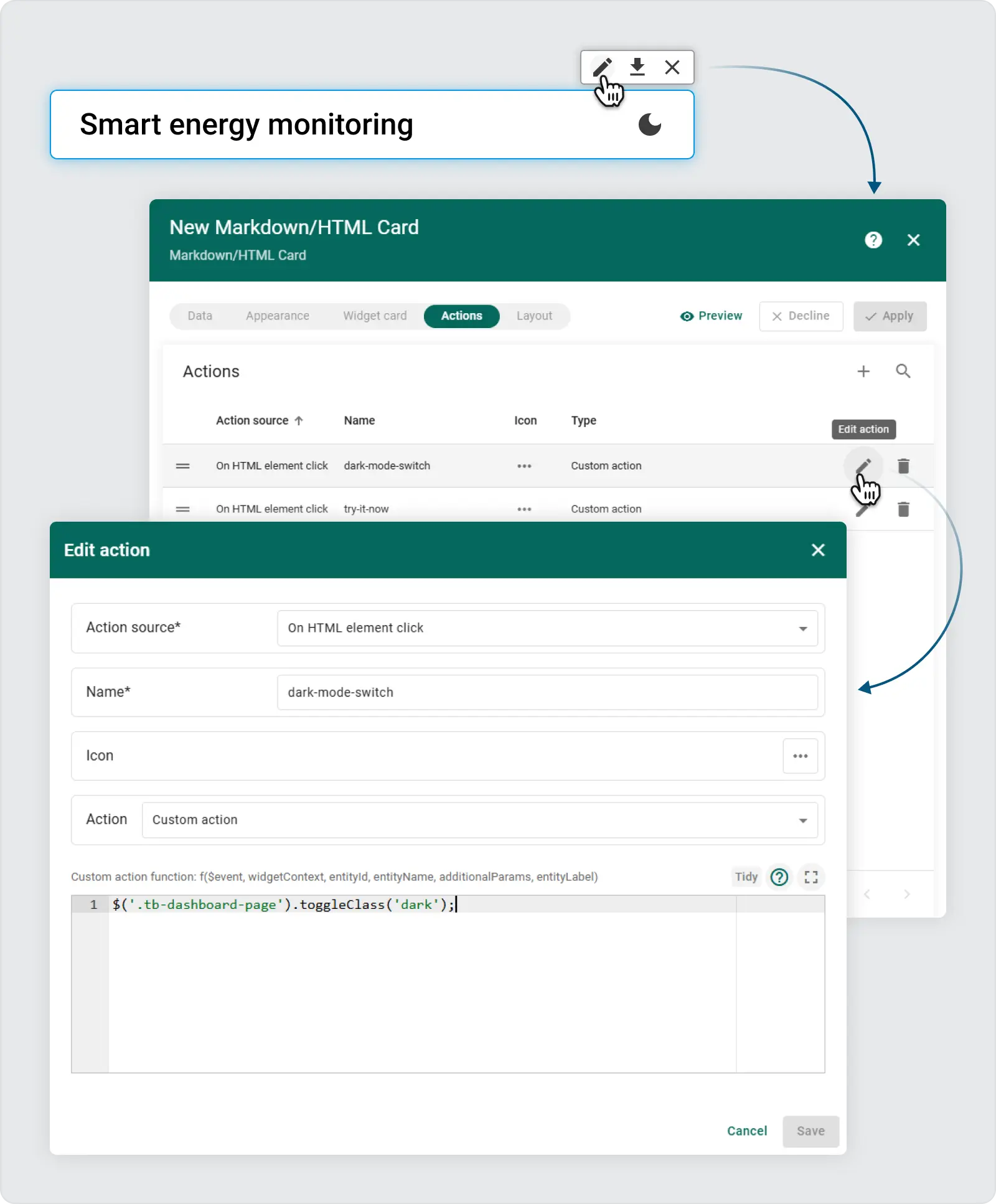Image resolution: width=996 pixels, height=1204 pixels.
Task: Click the Cancel button
Action: coord(746,1131)
